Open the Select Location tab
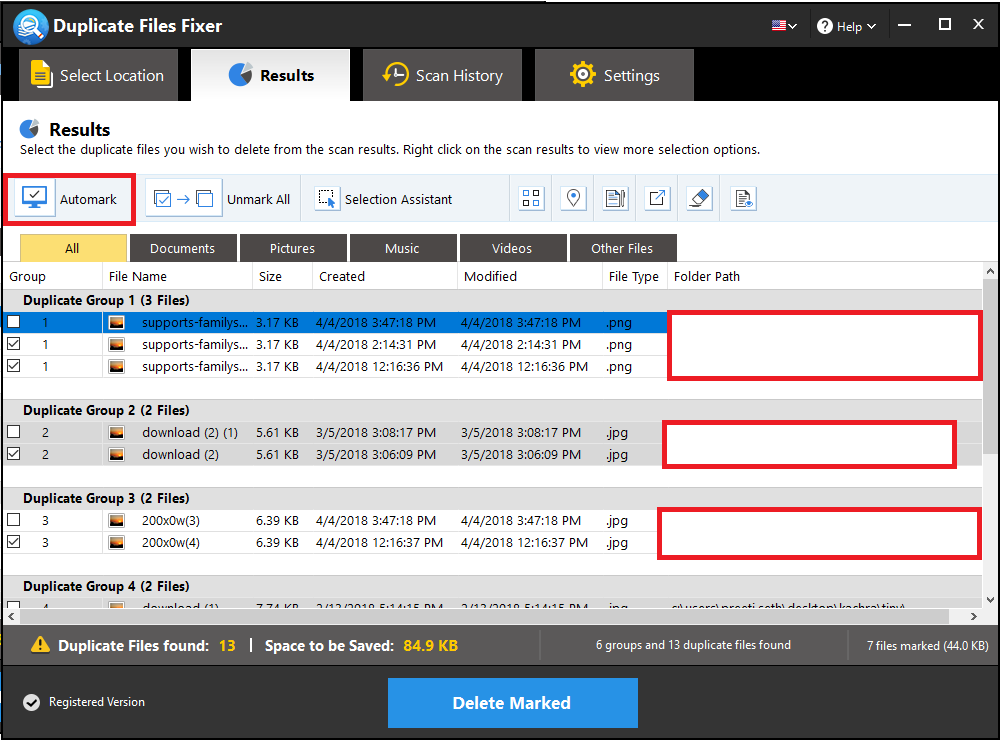The image size is (1000, 741). coord(98,75)
